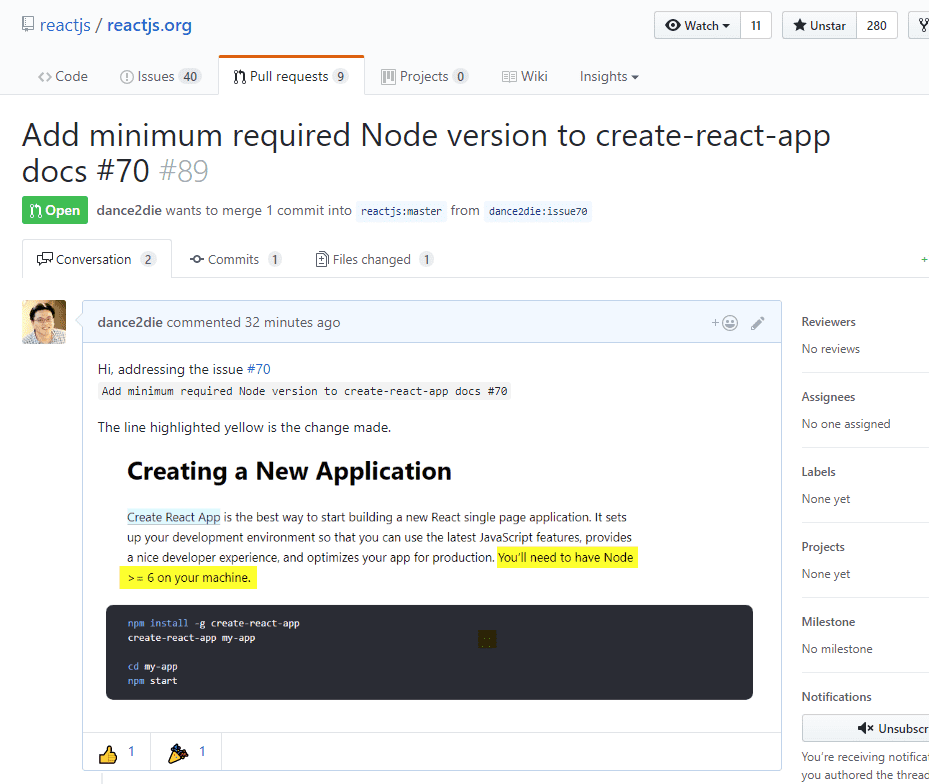Click the reactjs.org repository name link
This screenshot has height=784, width=929.
pyautogui.click(x=149, y=25)
